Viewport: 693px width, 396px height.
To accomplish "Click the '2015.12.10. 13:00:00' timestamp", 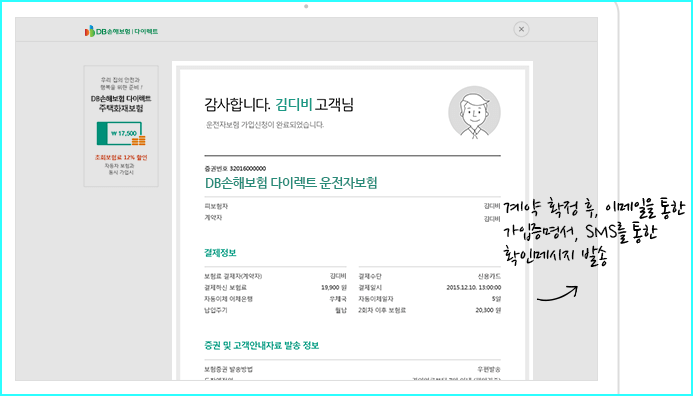I will (474, 288).
